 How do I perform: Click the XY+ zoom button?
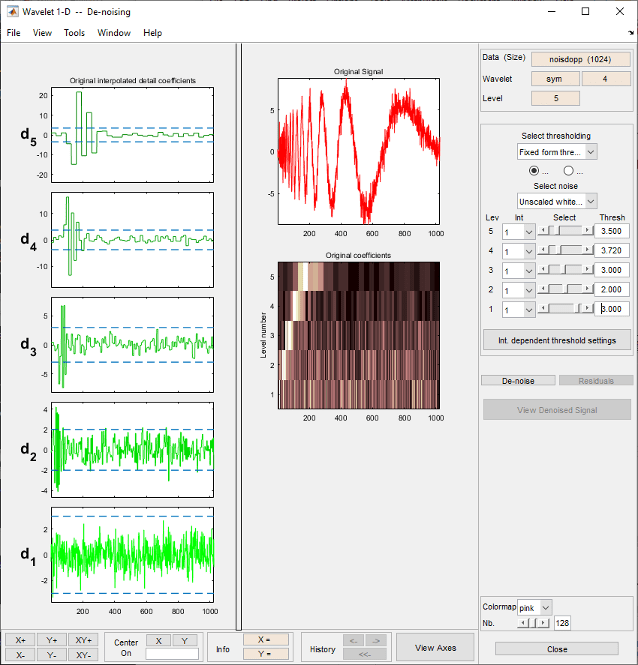pyautogui.click(x=83, y=640)
